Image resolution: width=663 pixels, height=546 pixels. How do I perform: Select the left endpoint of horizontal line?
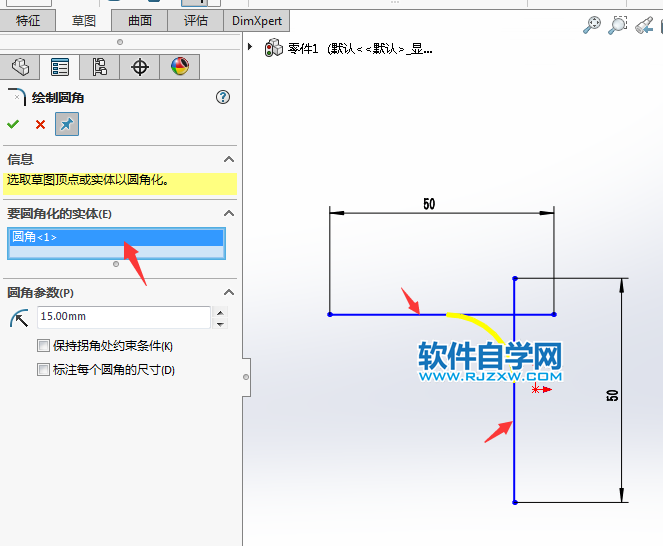point(330,314)
